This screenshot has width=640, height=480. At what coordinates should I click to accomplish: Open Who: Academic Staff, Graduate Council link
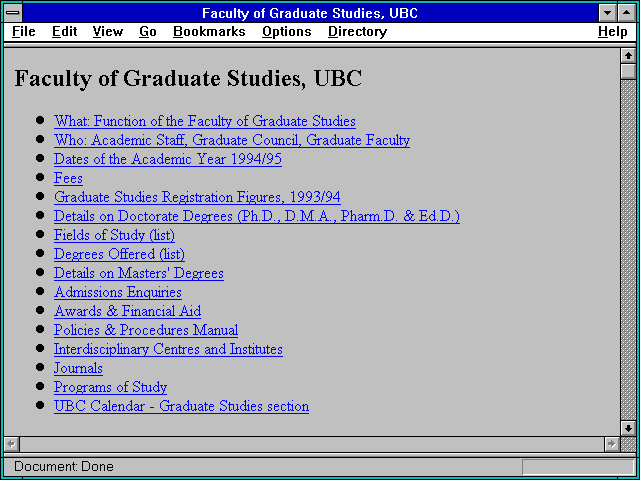(x=232, y=140)
